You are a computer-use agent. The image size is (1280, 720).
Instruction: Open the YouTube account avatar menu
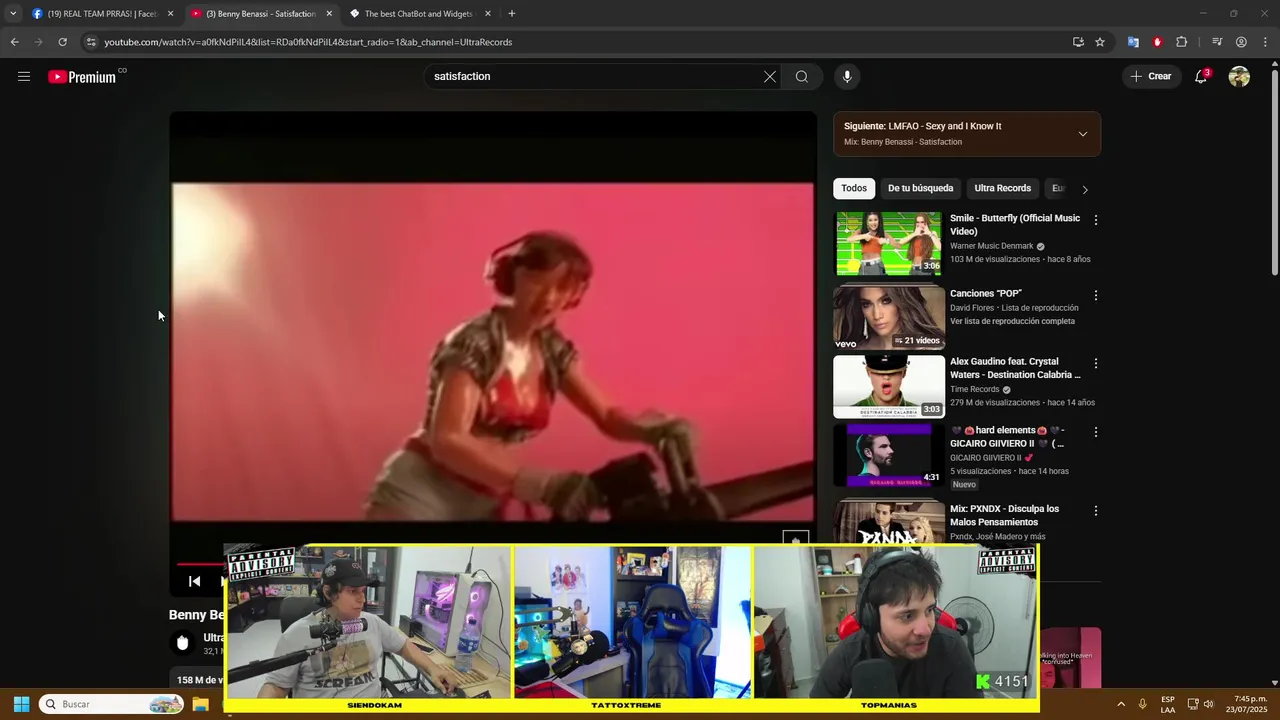[x=1239, y=76]
